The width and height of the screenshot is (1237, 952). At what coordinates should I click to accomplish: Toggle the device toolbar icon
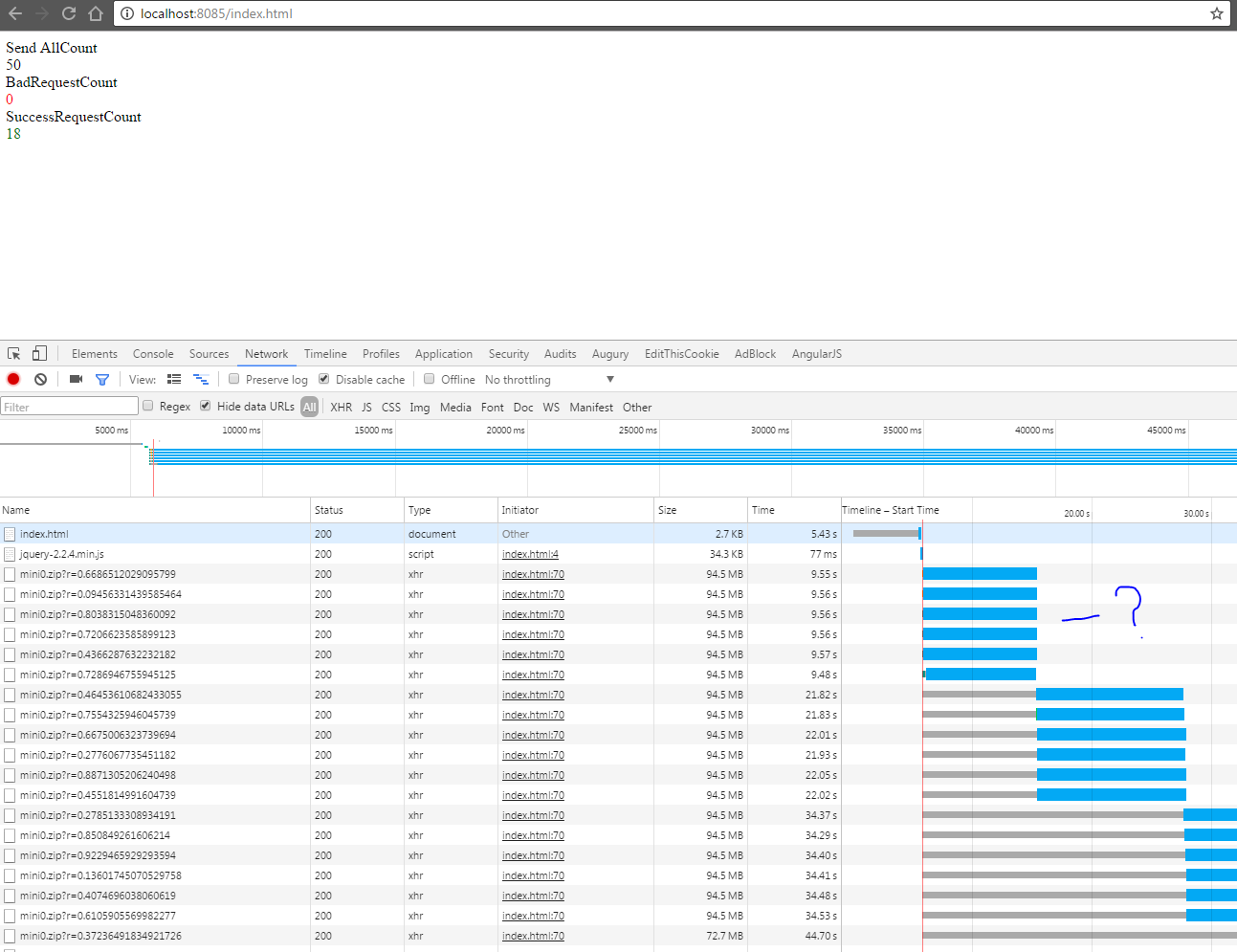[x=39, y=353]
